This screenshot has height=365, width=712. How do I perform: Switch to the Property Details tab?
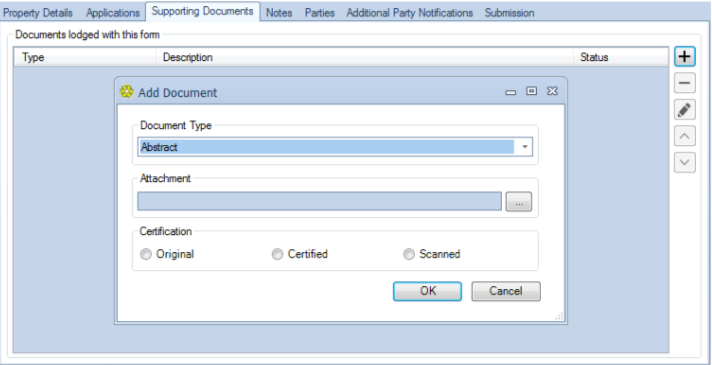click(38, 13)
